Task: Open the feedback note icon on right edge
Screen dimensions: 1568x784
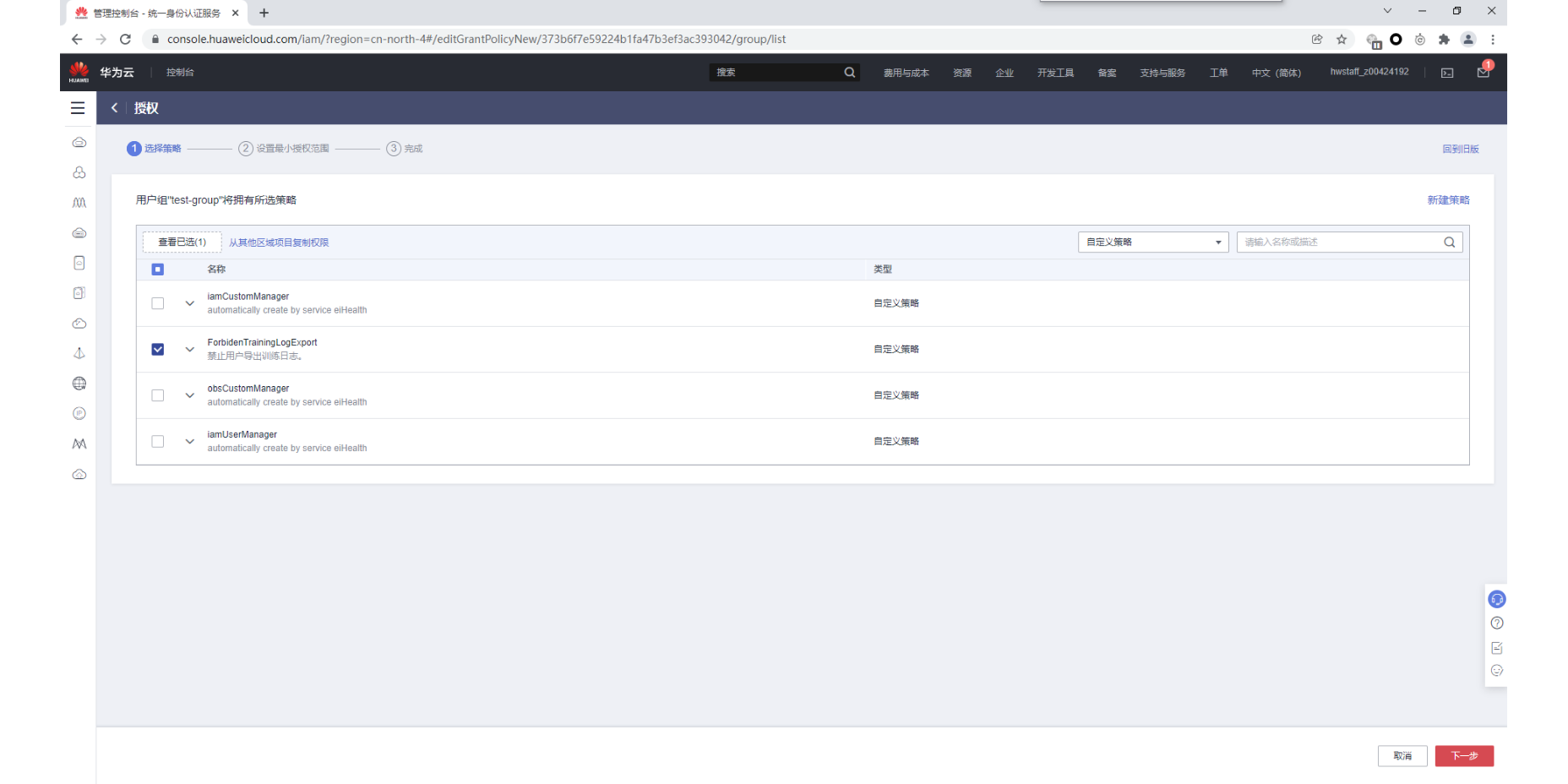Action: [1497, 648]
